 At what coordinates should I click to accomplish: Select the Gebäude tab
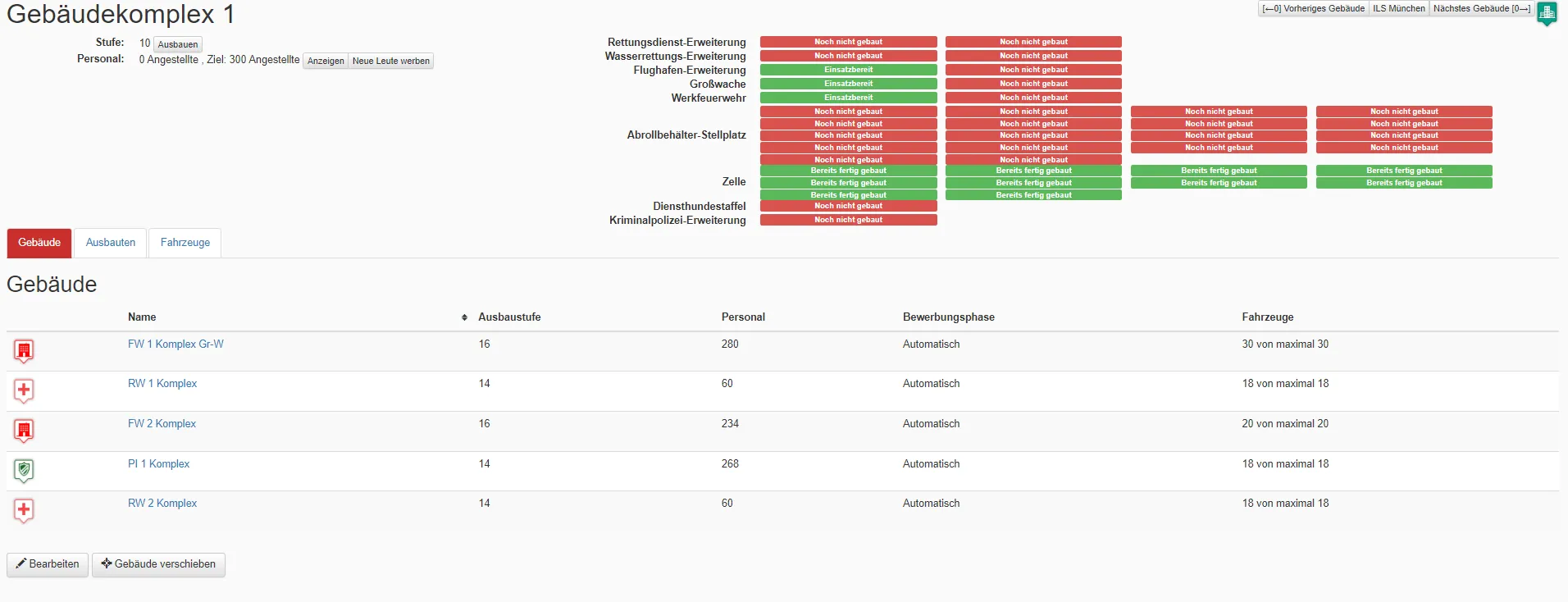pos(39,243)
